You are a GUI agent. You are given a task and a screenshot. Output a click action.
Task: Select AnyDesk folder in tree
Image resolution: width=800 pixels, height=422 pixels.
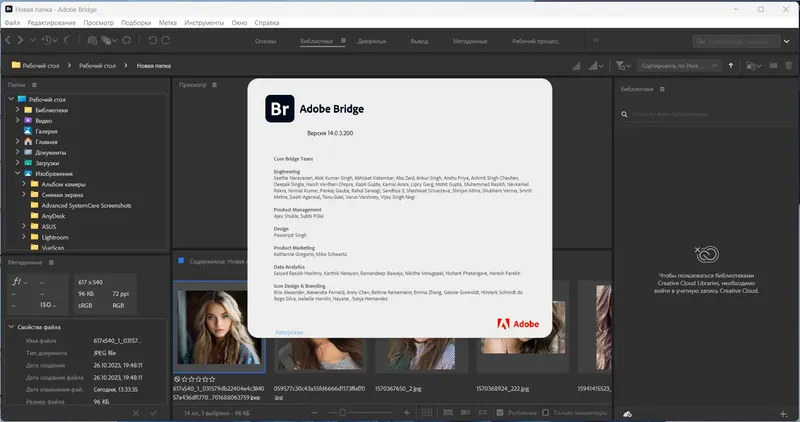[x=53, y=216]
